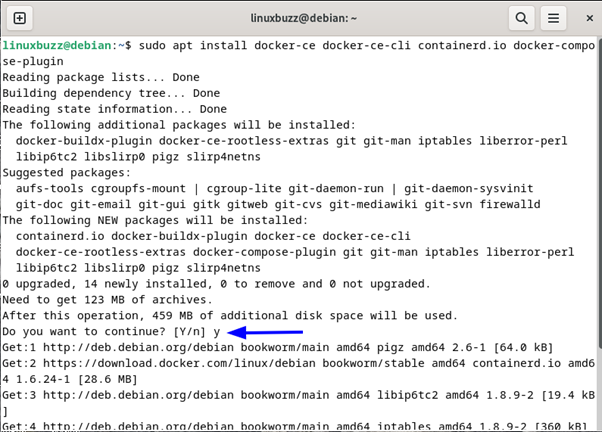Click 'Need to get 123 MB of archives' line
This screenshot has height=432, width=602.
(x=108, y=300)
